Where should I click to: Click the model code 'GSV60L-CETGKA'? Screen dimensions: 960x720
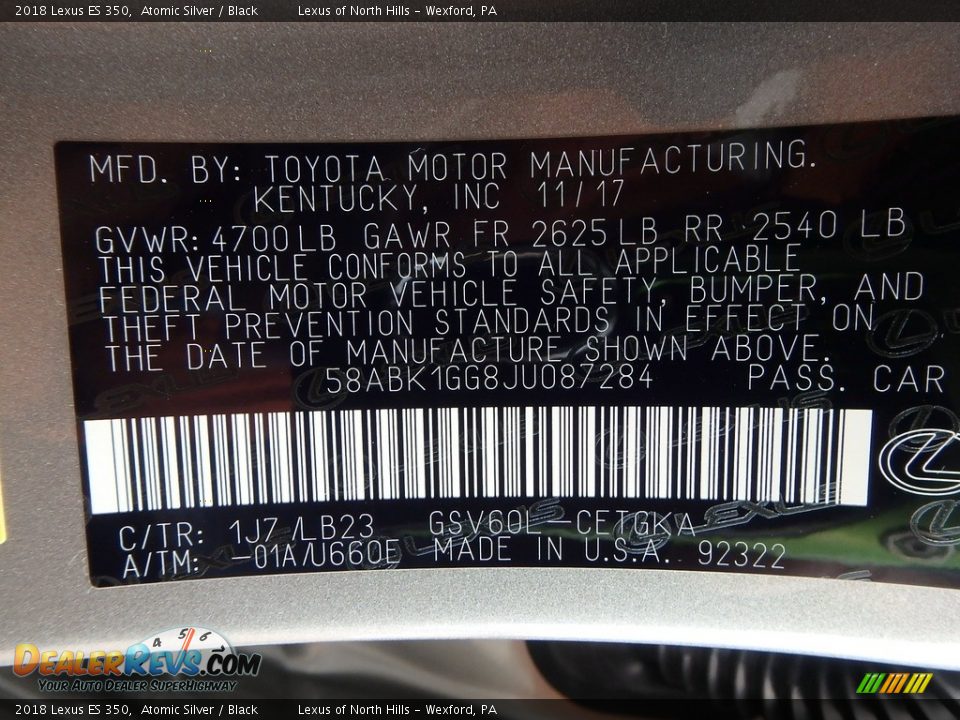561,524
